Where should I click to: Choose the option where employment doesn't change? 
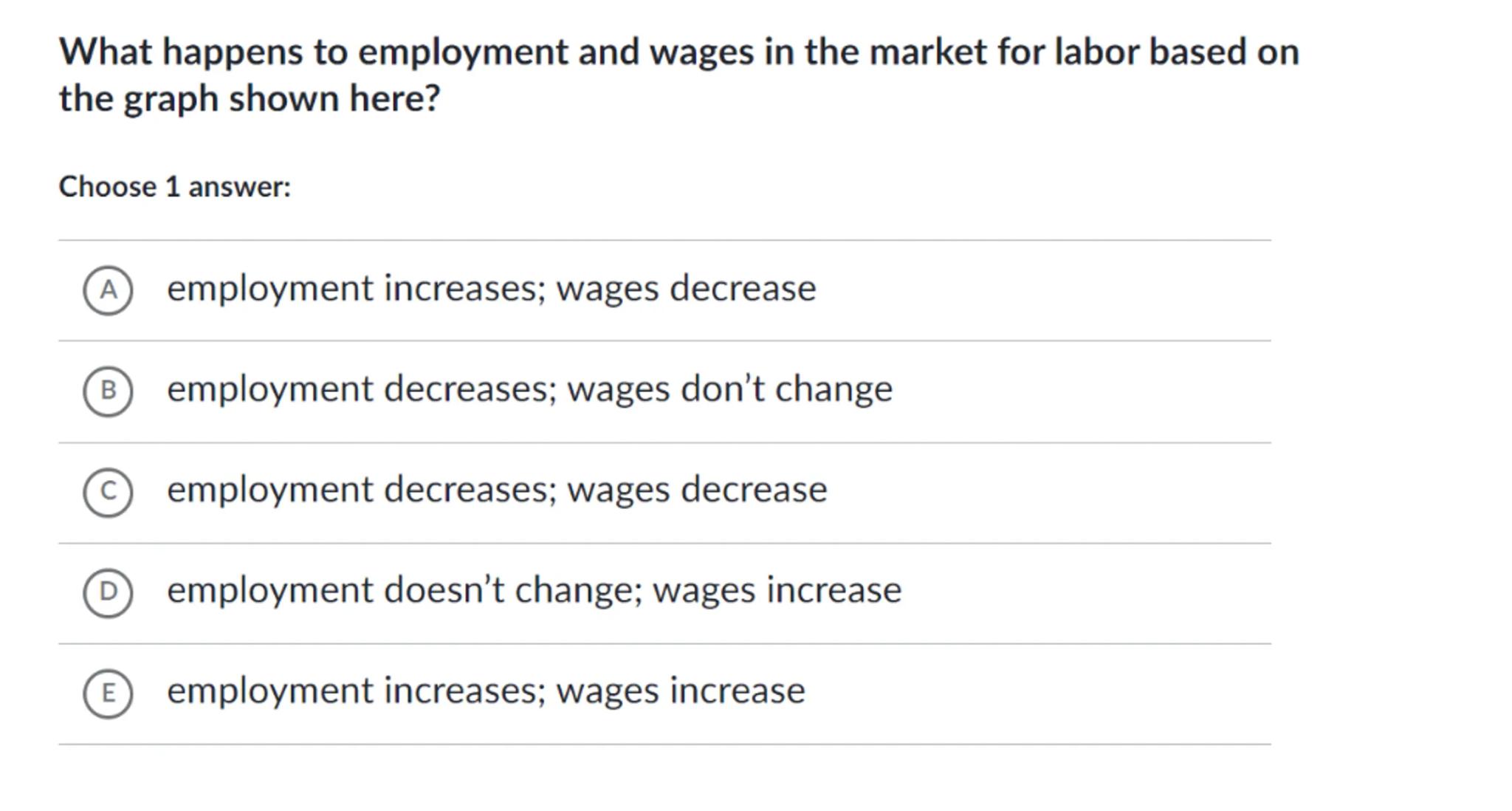tap(534, 590)
